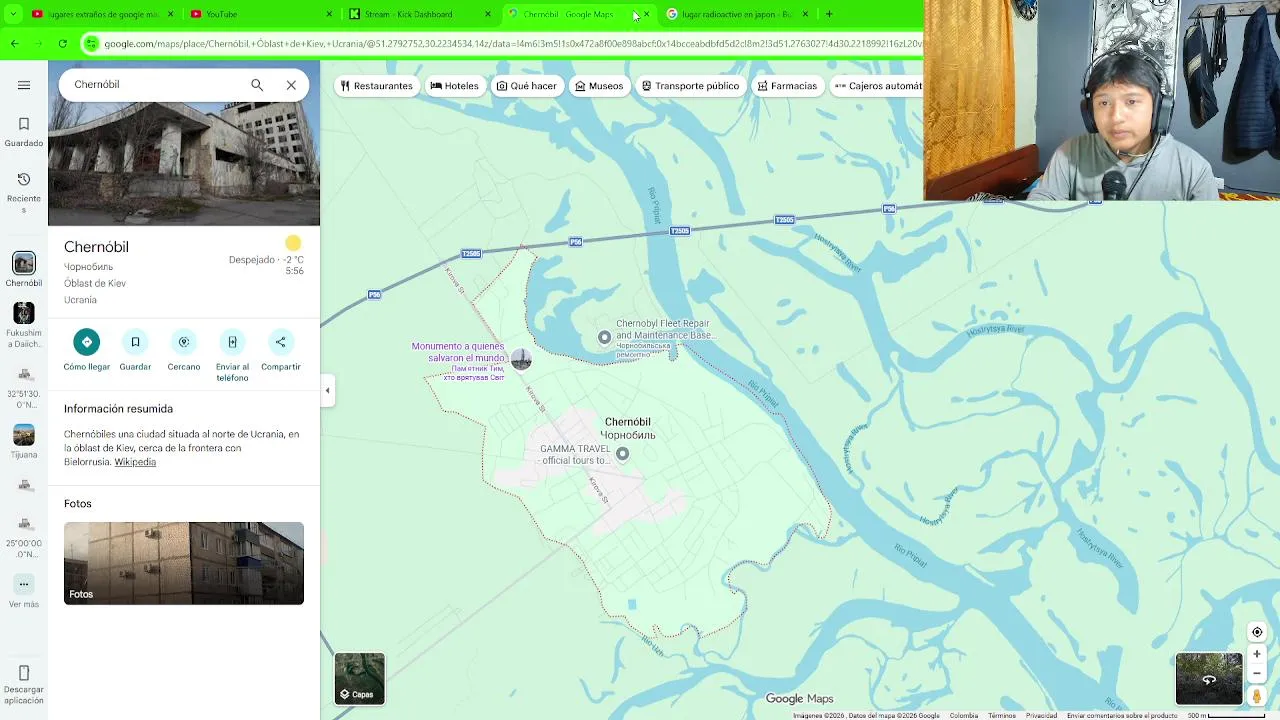The height and width of the screenshot is (720, 1280).
Task: Open the Capas layers switcher
Action: point(359,679)
